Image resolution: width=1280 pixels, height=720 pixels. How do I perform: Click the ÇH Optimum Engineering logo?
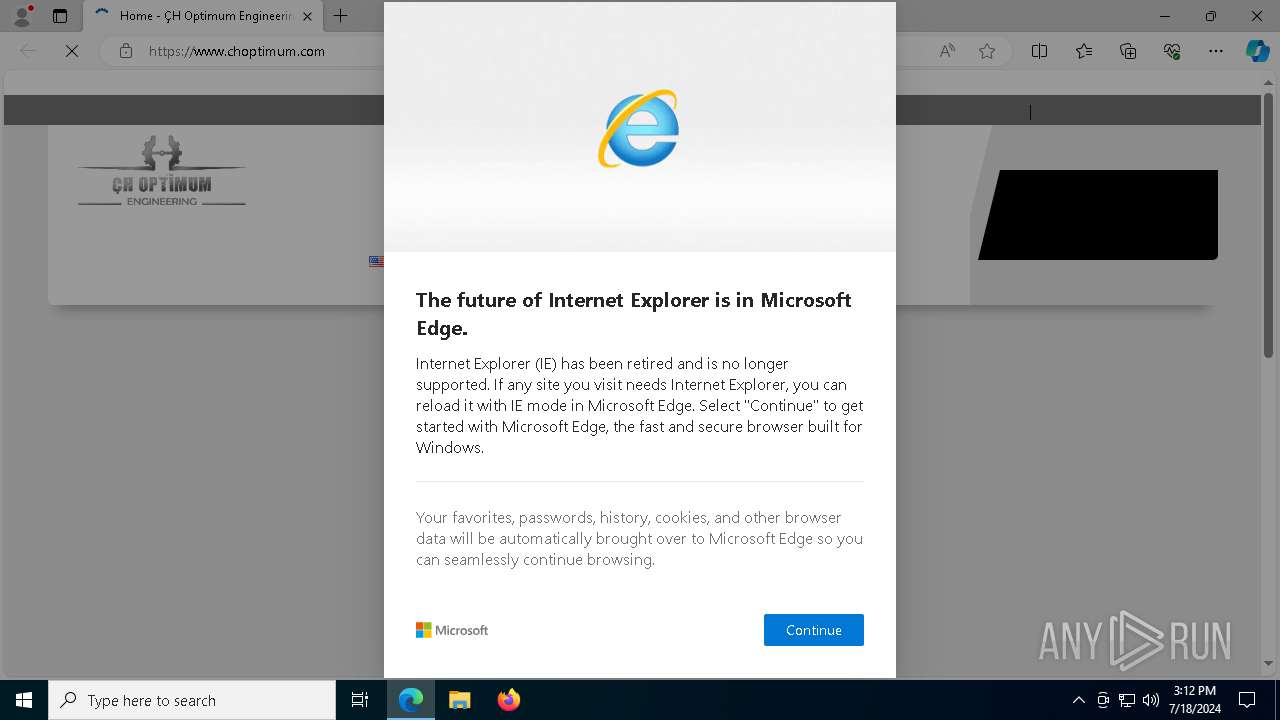pos(162,171)
